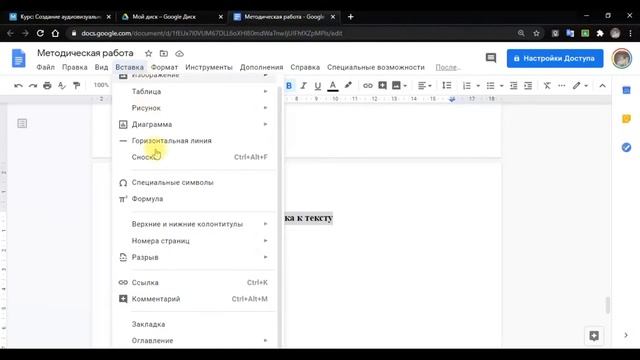This screenshot has height=360, width=640.
Task: Print the document
Action: click(47, 86)
